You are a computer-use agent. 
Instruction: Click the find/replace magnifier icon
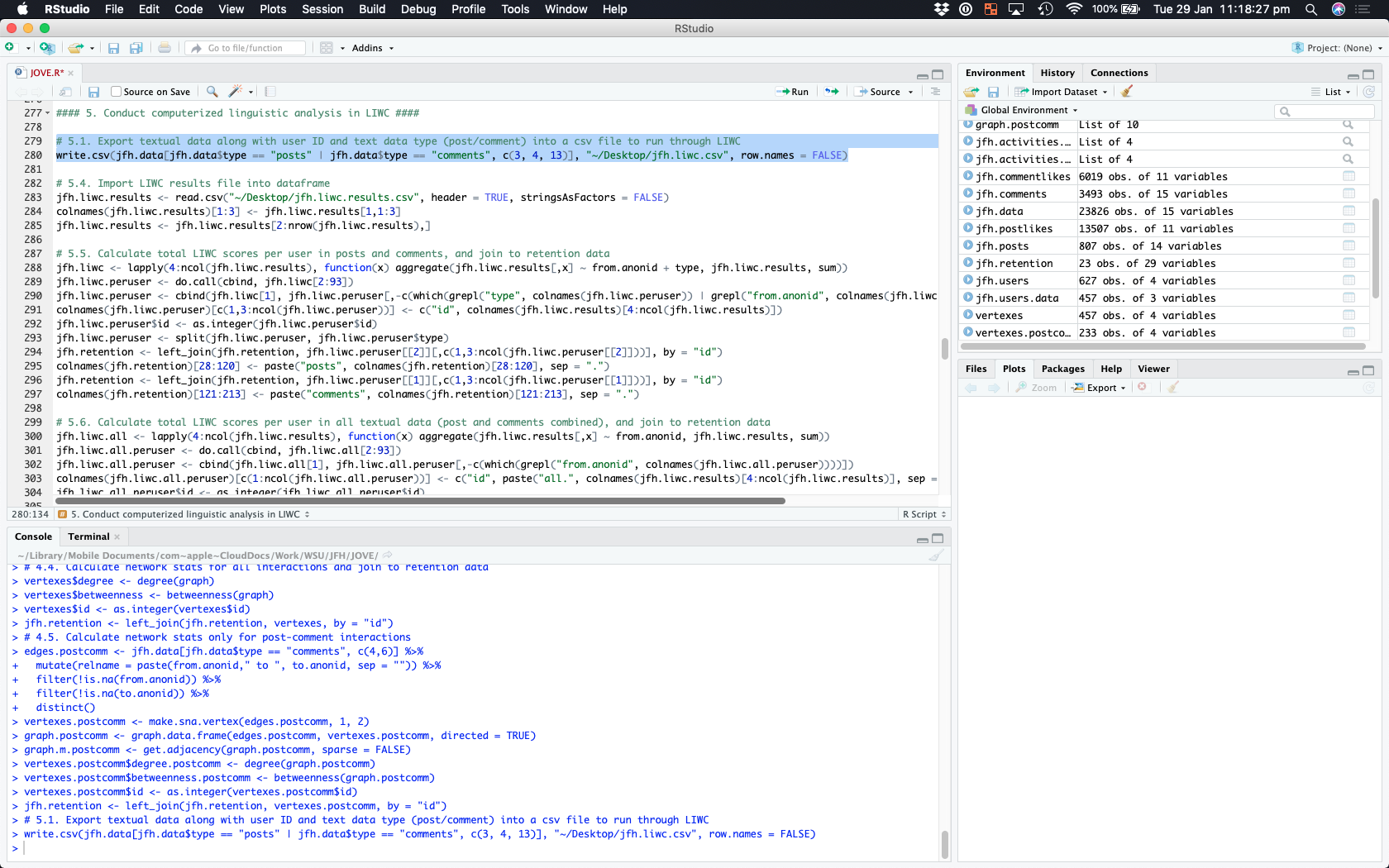coord(212,92)
